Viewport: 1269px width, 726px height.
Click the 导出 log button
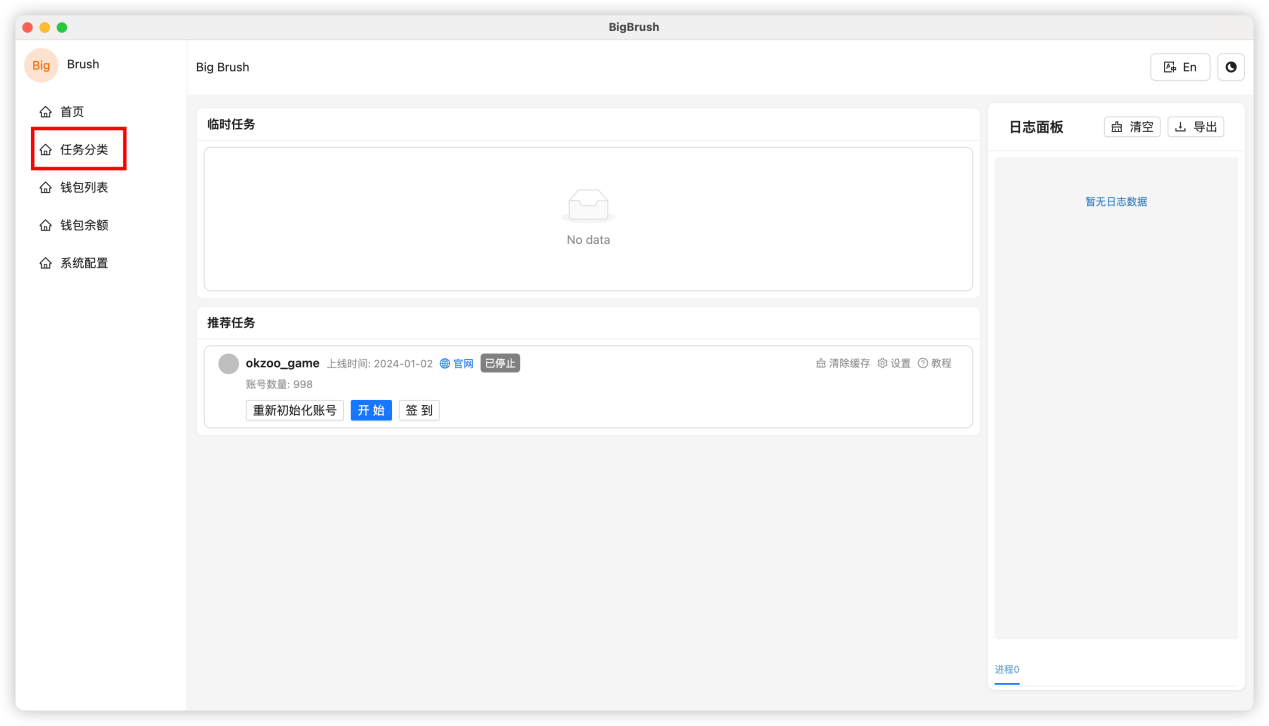tap(1195, 127)
